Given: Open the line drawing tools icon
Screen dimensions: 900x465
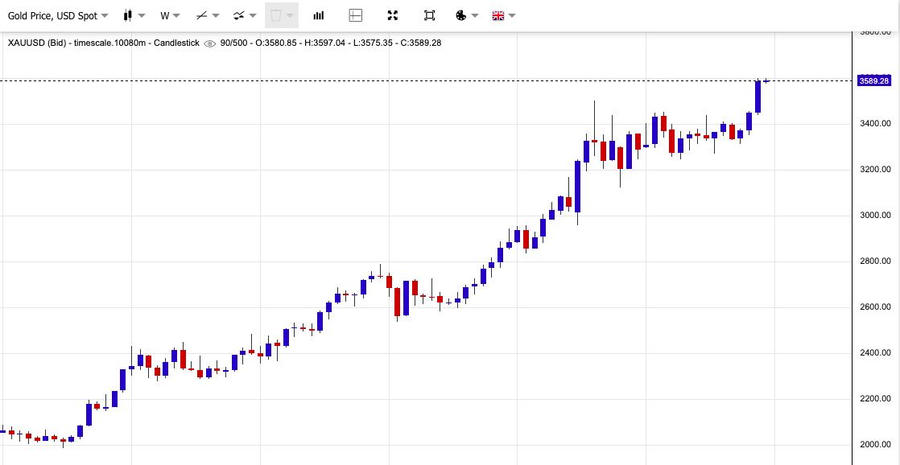Looking at the screenshot, I should 202,16.
